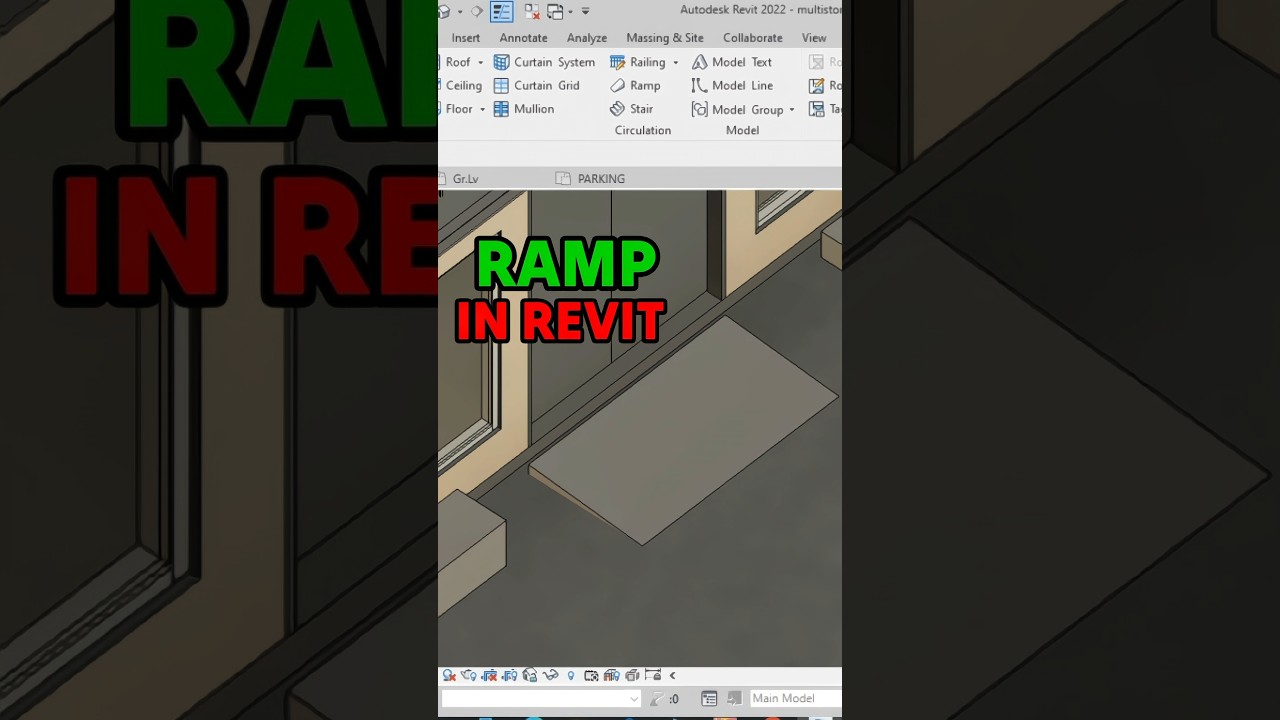Expand the Roof dropdown arrow

click(480, 62)
